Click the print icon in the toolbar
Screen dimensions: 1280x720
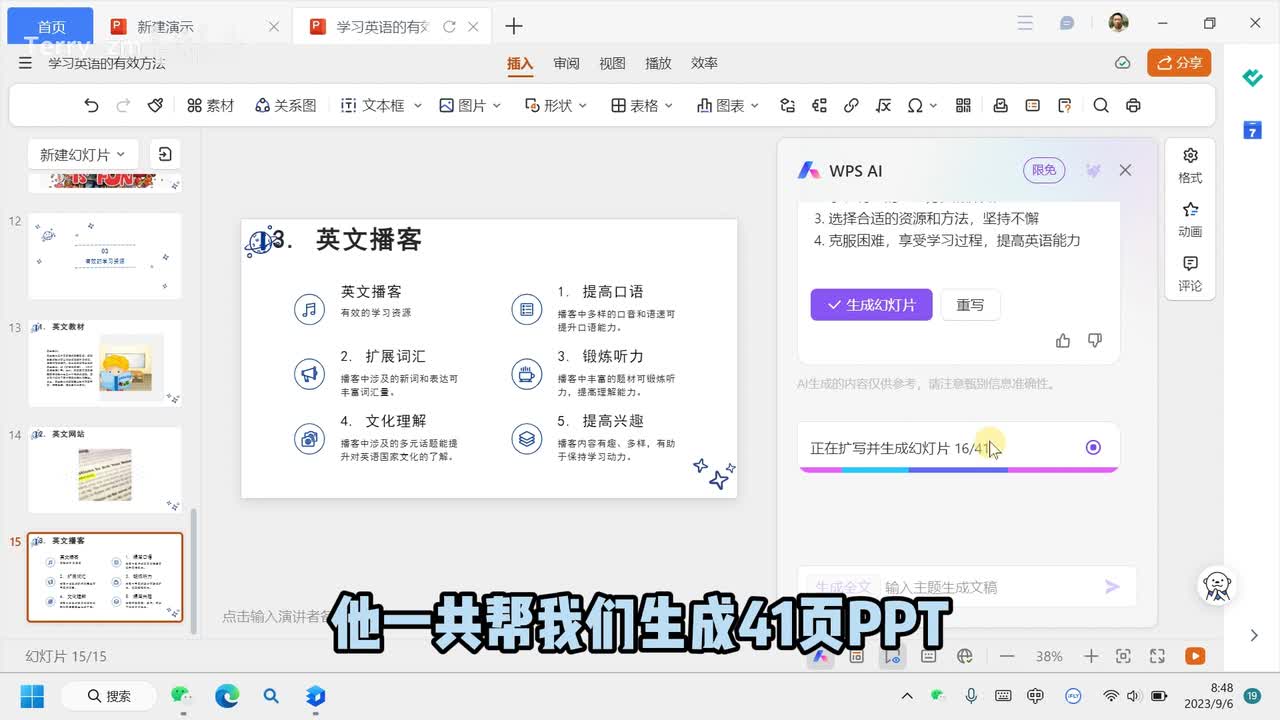[1133, 105]
